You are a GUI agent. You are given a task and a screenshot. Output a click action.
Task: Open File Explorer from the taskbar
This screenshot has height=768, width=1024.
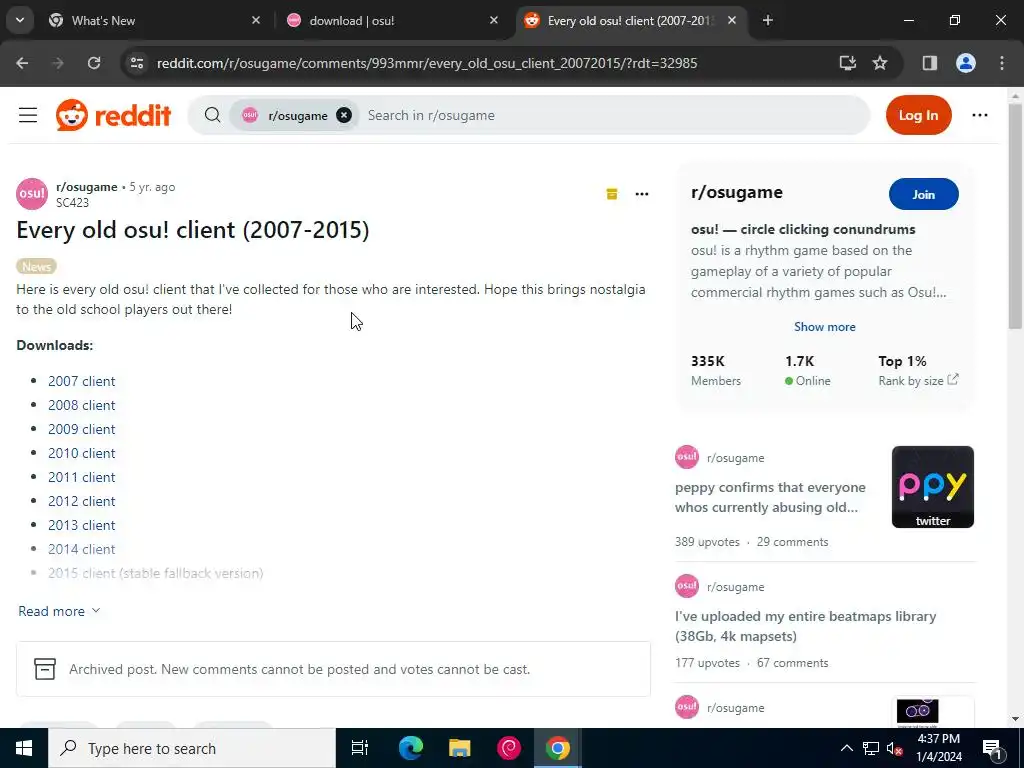click(460, 748)
